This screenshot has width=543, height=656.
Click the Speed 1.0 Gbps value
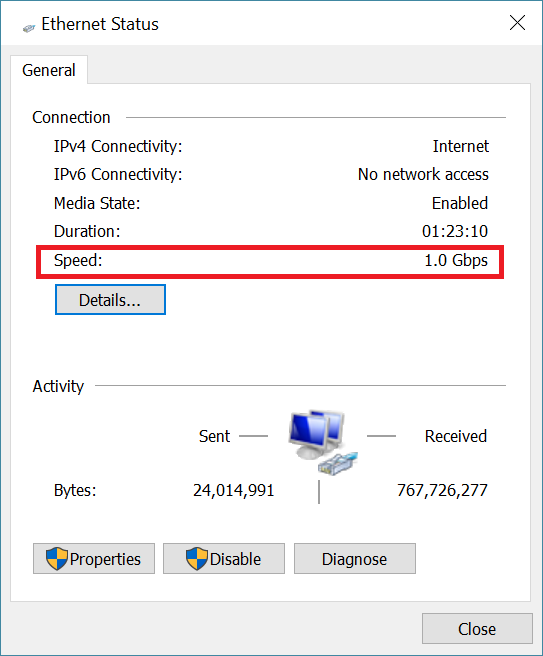(x=456, y=261)
